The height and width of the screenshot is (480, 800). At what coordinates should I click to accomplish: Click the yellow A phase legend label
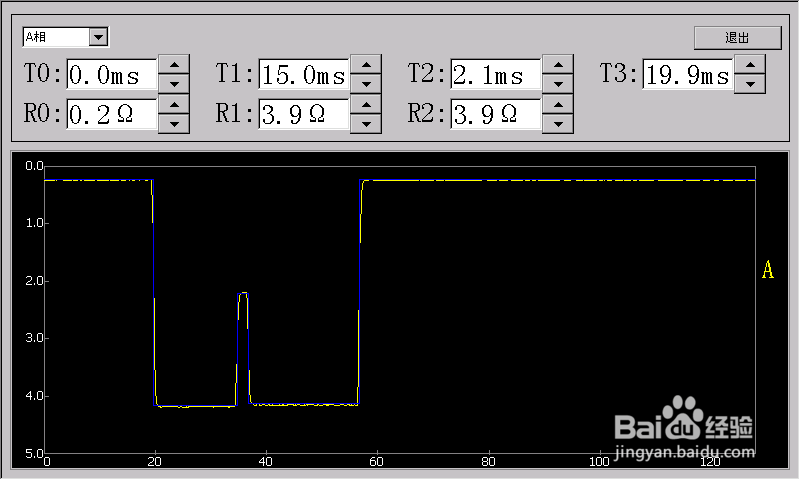[768, 270]
